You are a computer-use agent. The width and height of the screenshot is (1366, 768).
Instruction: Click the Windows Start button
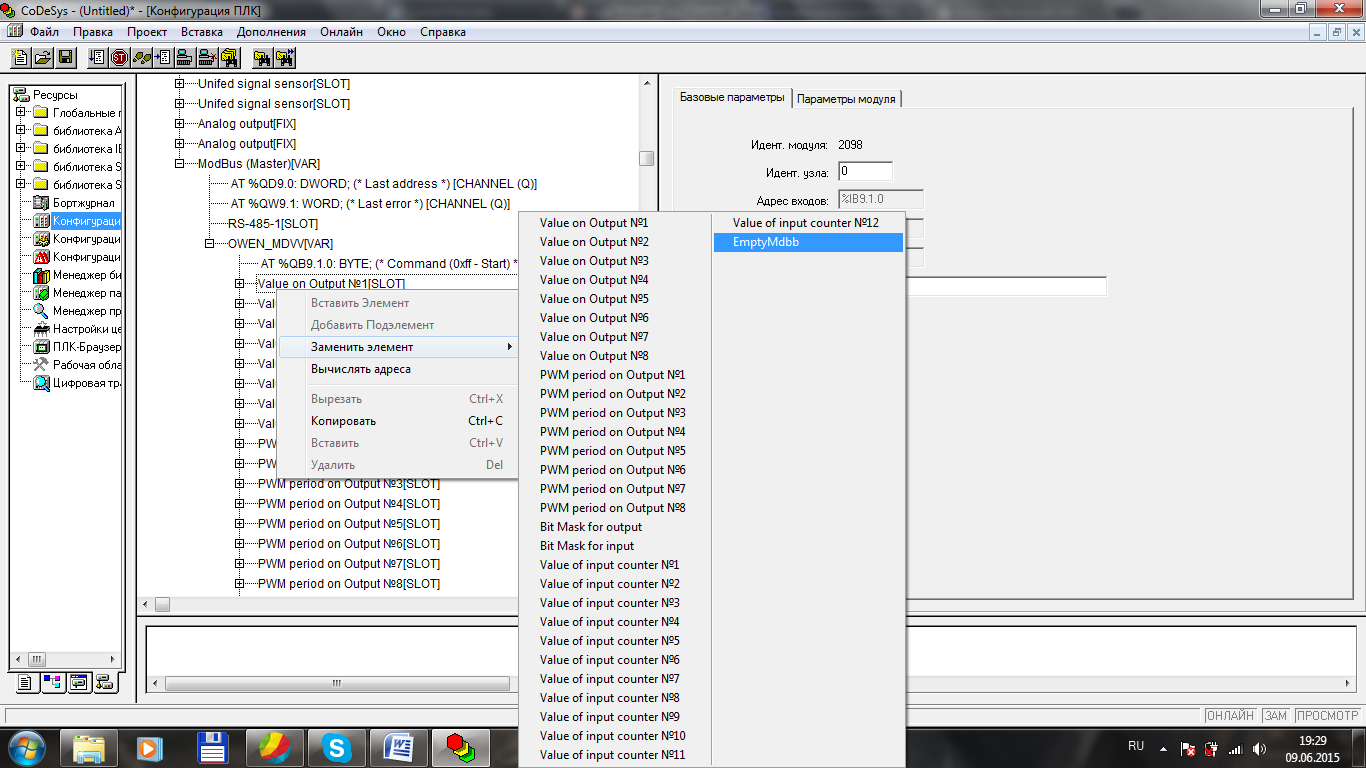coord(27,747)
